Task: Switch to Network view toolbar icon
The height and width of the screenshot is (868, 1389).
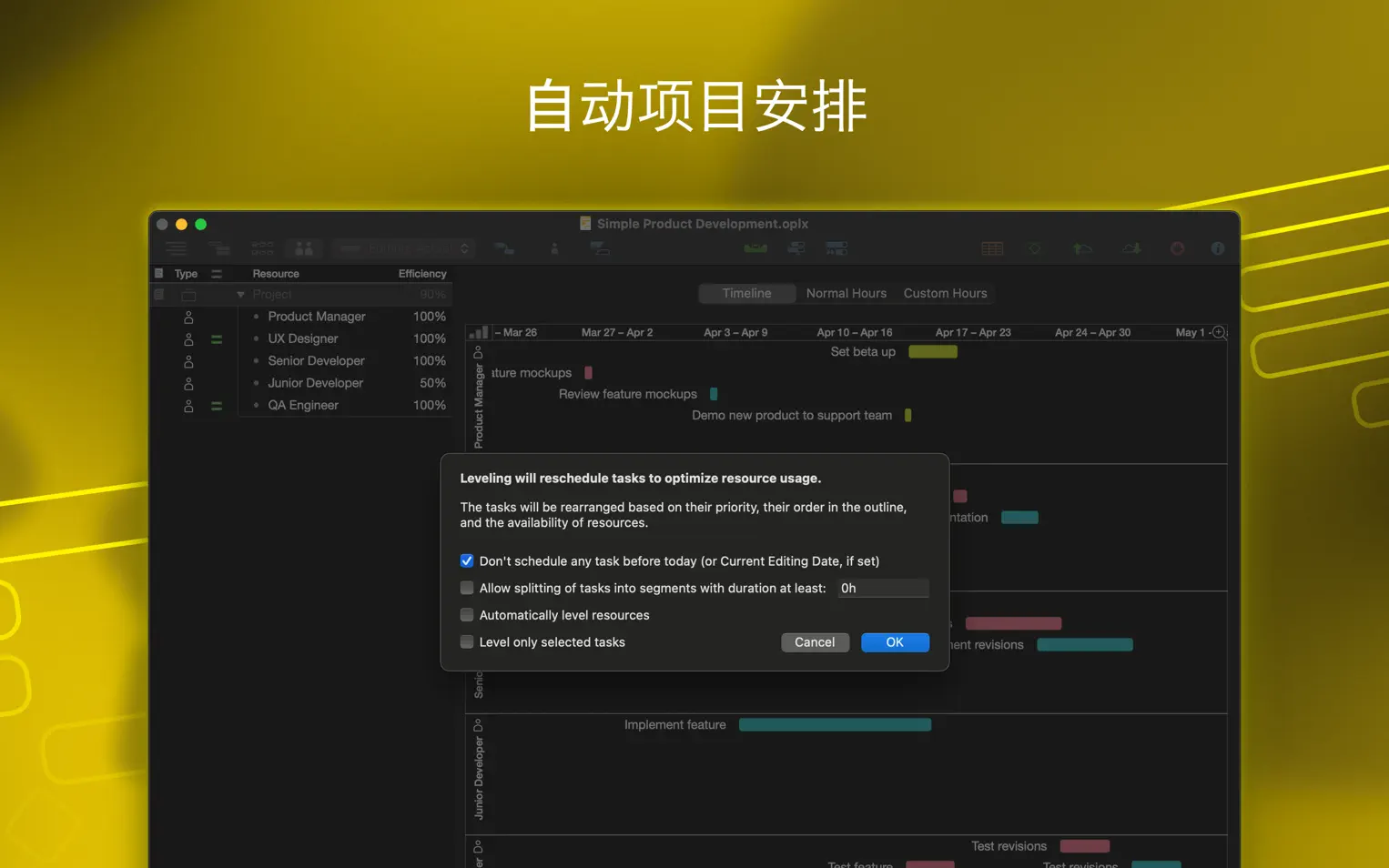Action: point(262,248)
